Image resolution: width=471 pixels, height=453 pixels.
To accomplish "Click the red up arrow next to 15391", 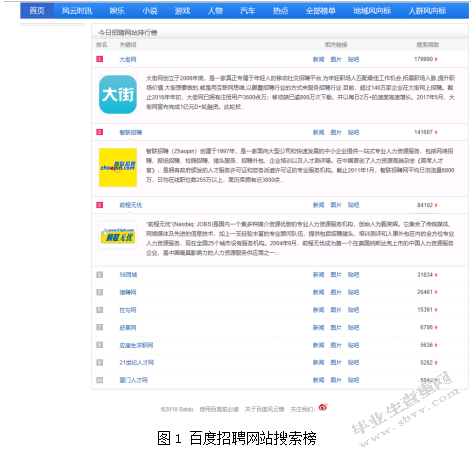I will (436, 310).
